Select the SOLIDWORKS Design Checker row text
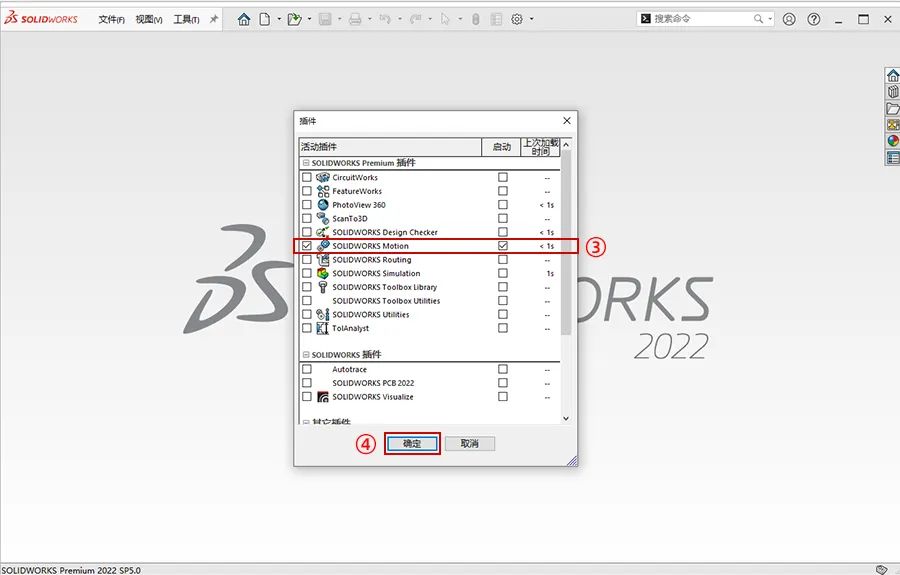 [x=385, y=232]
